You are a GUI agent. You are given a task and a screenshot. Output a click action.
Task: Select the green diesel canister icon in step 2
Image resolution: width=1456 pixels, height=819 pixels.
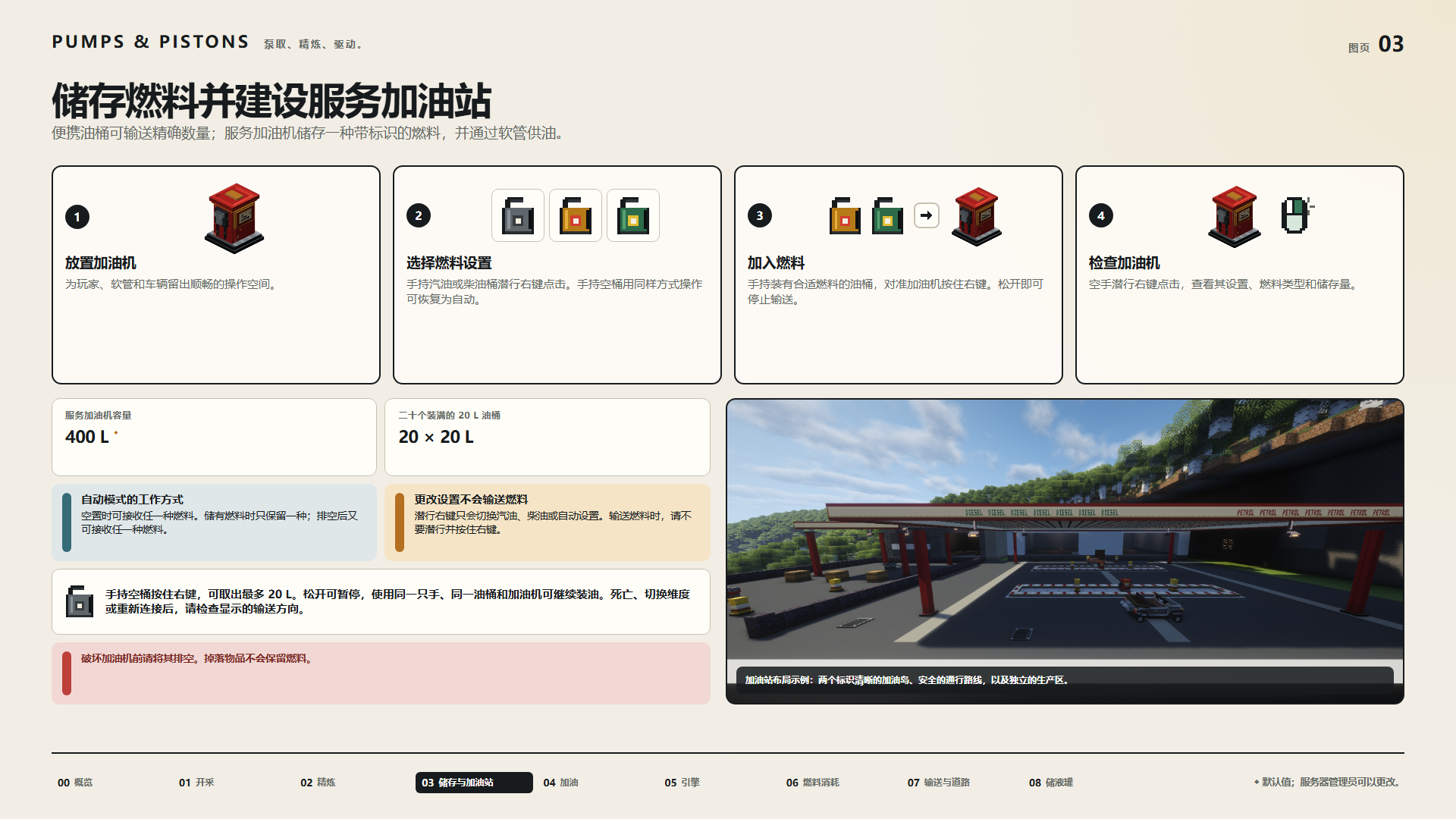coord(633,215)
